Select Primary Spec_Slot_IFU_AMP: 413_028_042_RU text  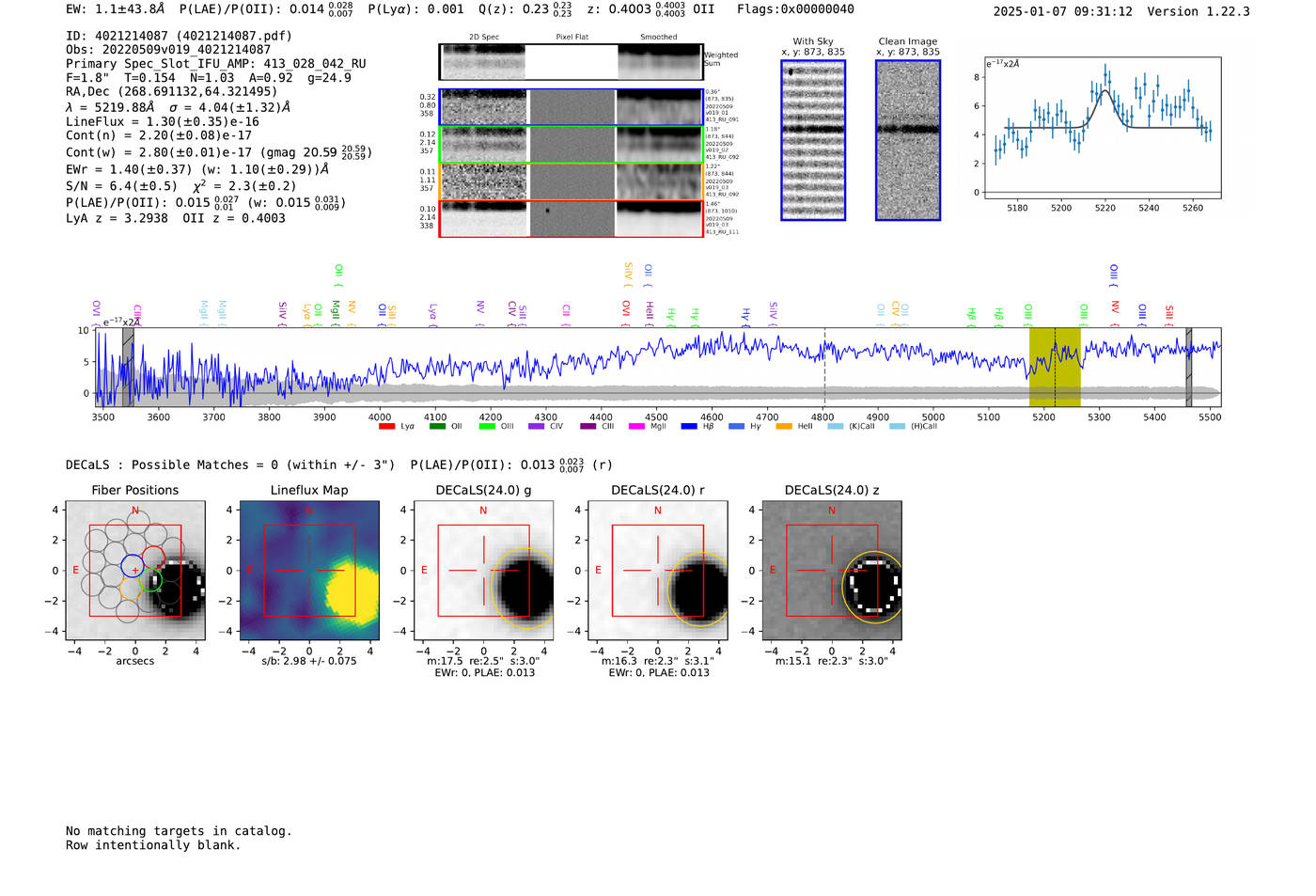point(216,64)
